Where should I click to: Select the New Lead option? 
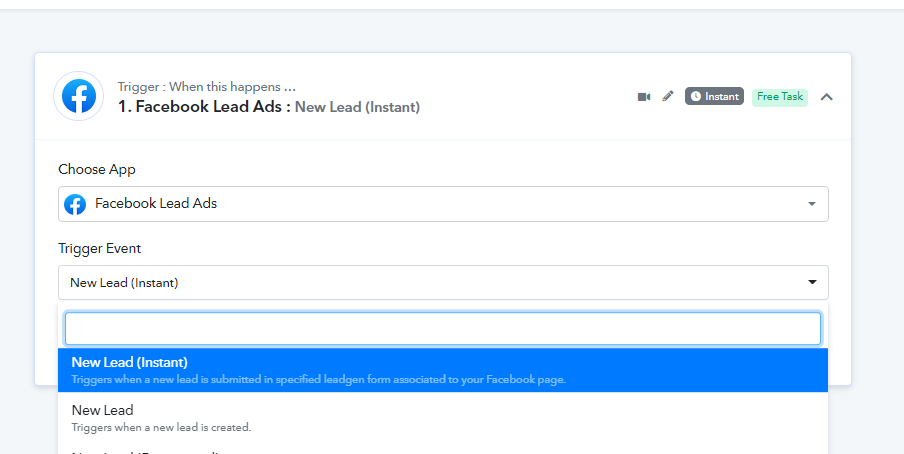click(x=443, y=418)
